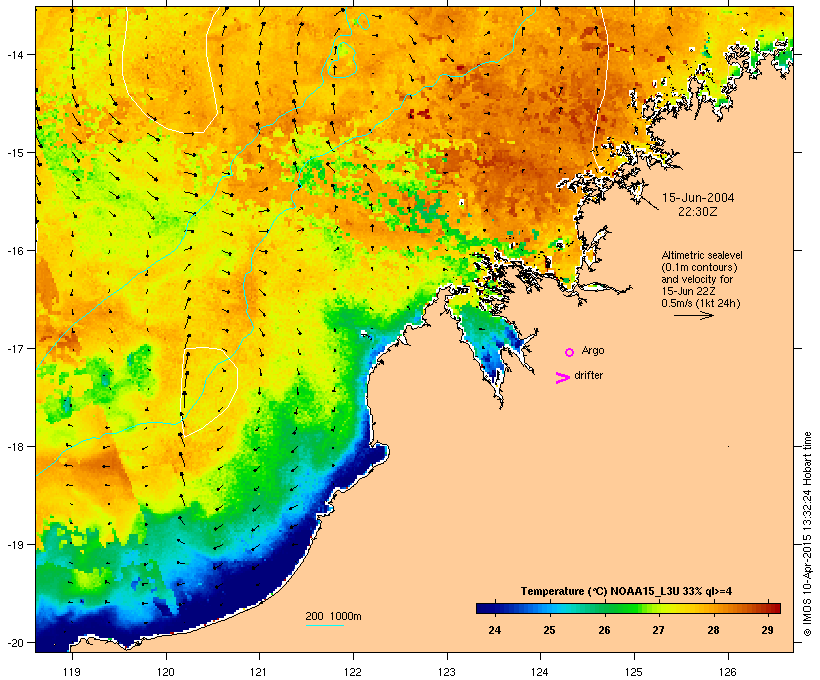This screenshot has height=680, width=820.
Task: Click the longitude label 123
Action: 447,672
